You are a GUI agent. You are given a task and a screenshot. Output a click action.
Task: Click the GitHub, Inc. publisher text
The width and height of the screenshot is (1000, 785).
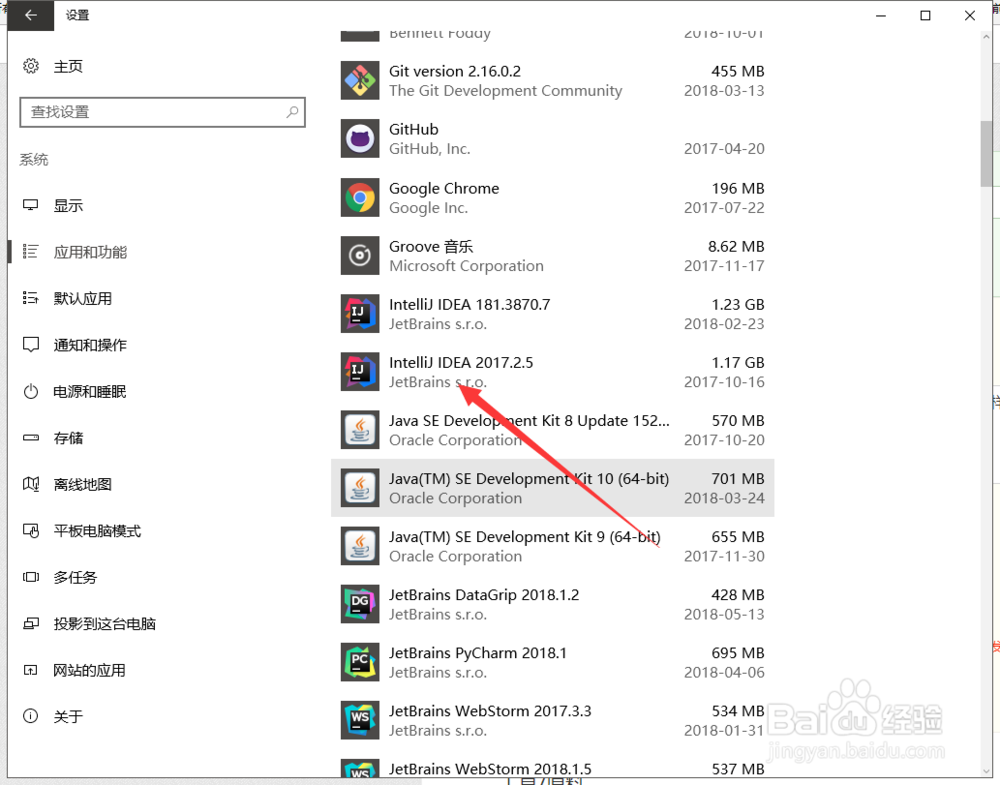(430, 149)
